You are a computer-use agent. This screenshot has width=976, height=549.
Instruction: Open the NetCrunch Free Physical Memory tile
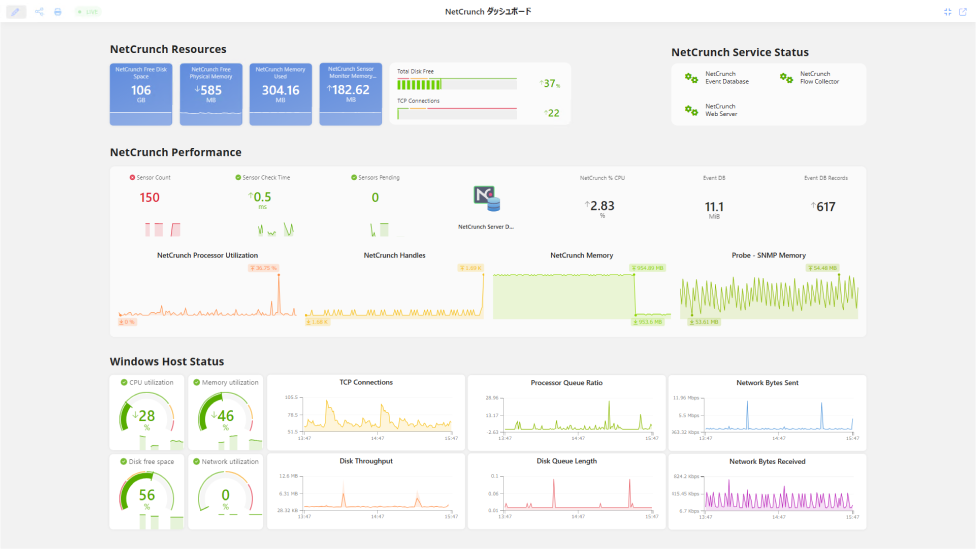211,94
